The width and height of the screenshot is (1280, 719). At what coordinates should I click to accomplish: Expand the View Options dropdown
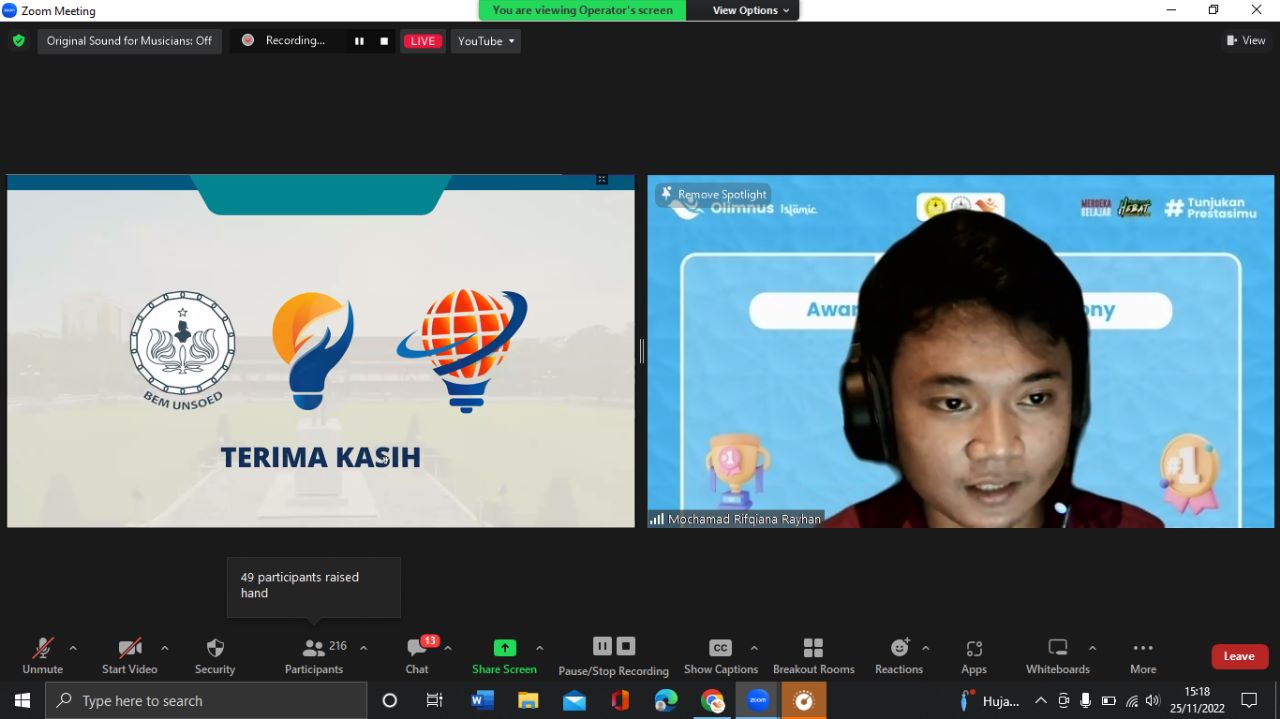click(x=750, y=10)
